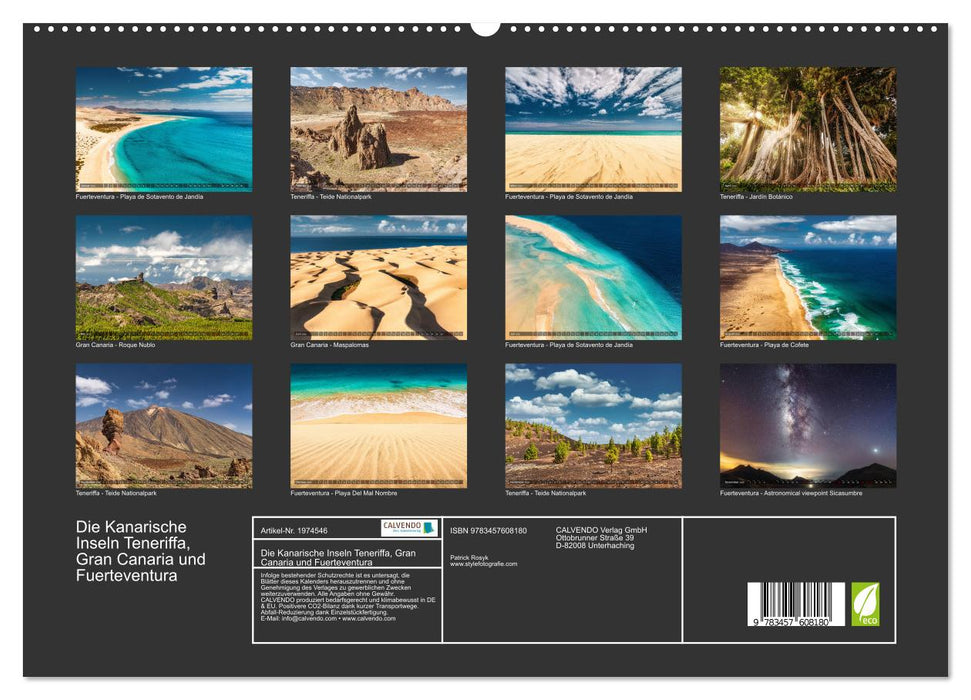971x700 pixels.
Task: Click the Artikel-Nr. 1974546 label
Action: click(x=295, y=529)
